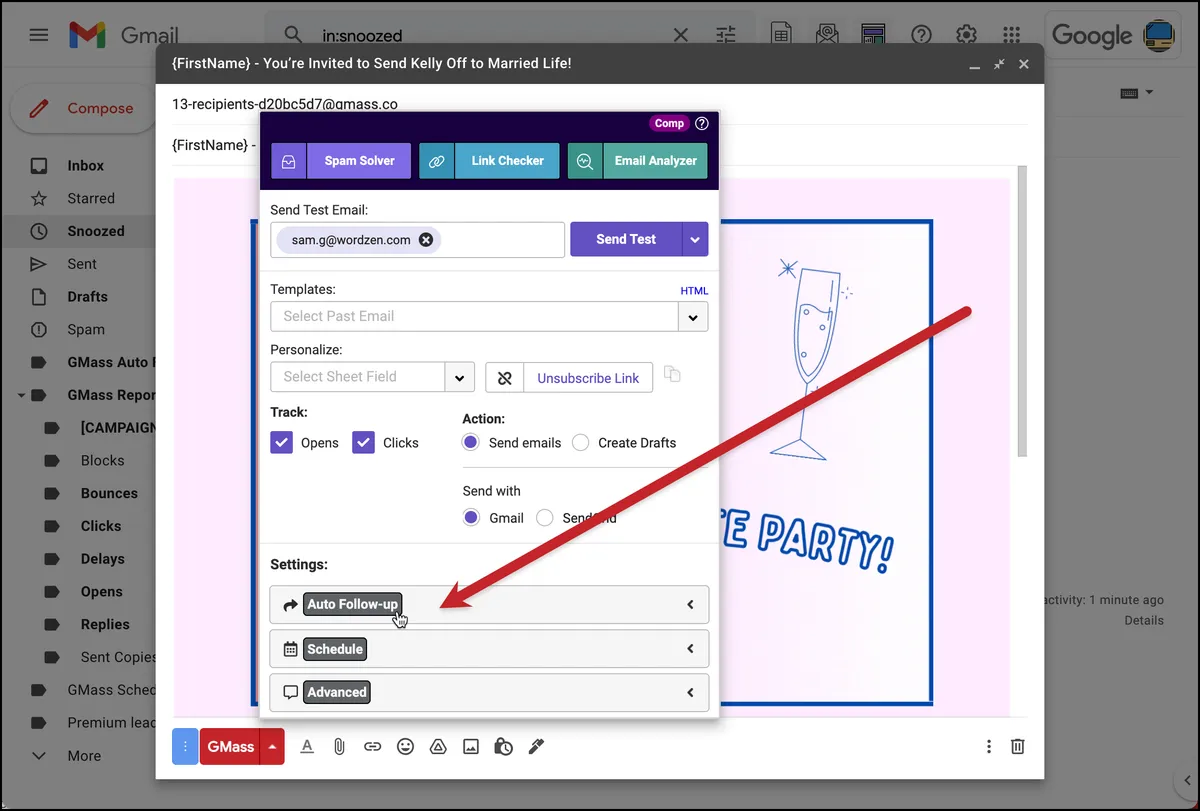Click the GMass sheets connector icon

pyautogui.click(x=780, y=35)
